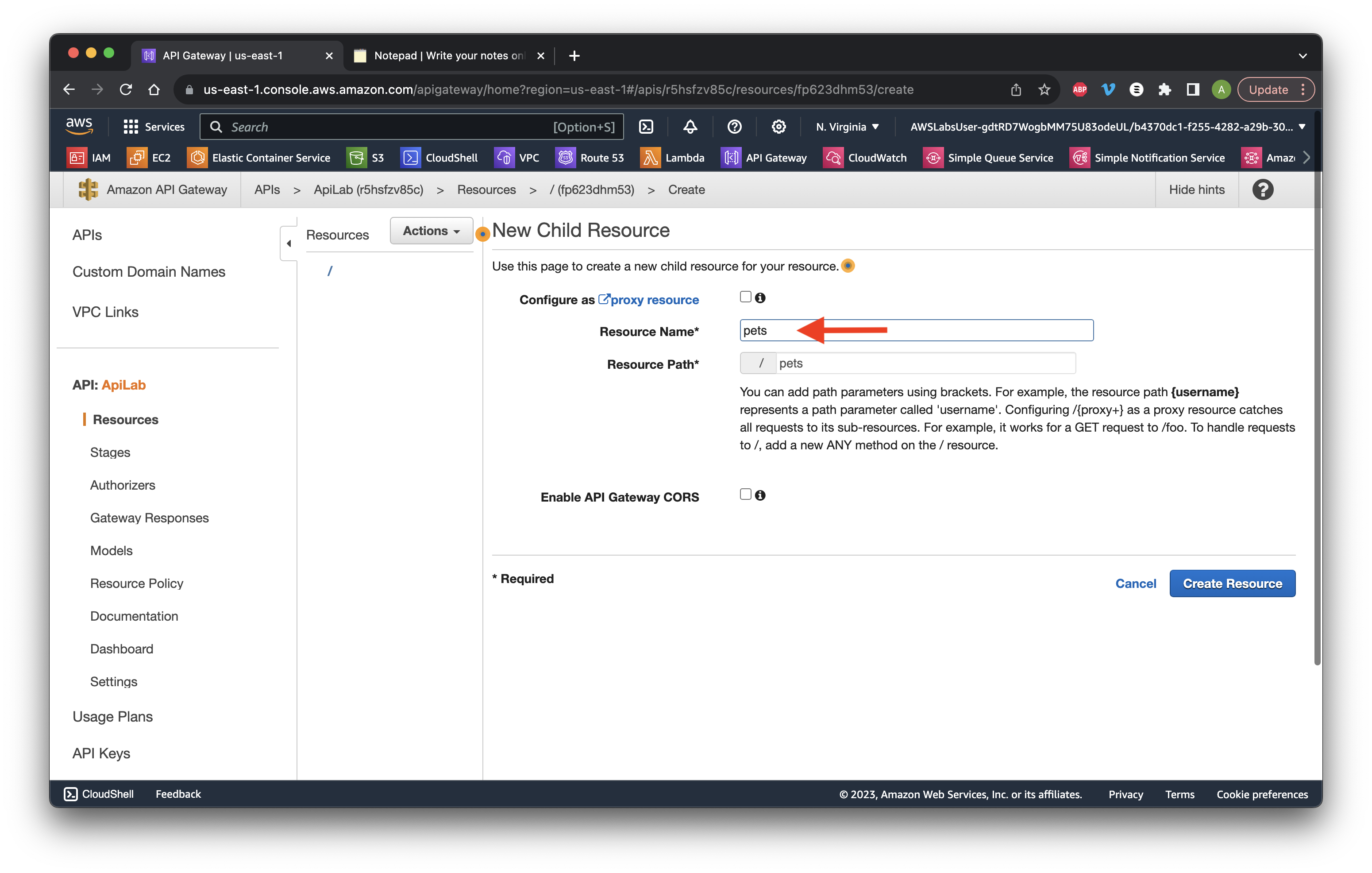
Task: Click the AWS search box
Action: [x=411, y=127]
